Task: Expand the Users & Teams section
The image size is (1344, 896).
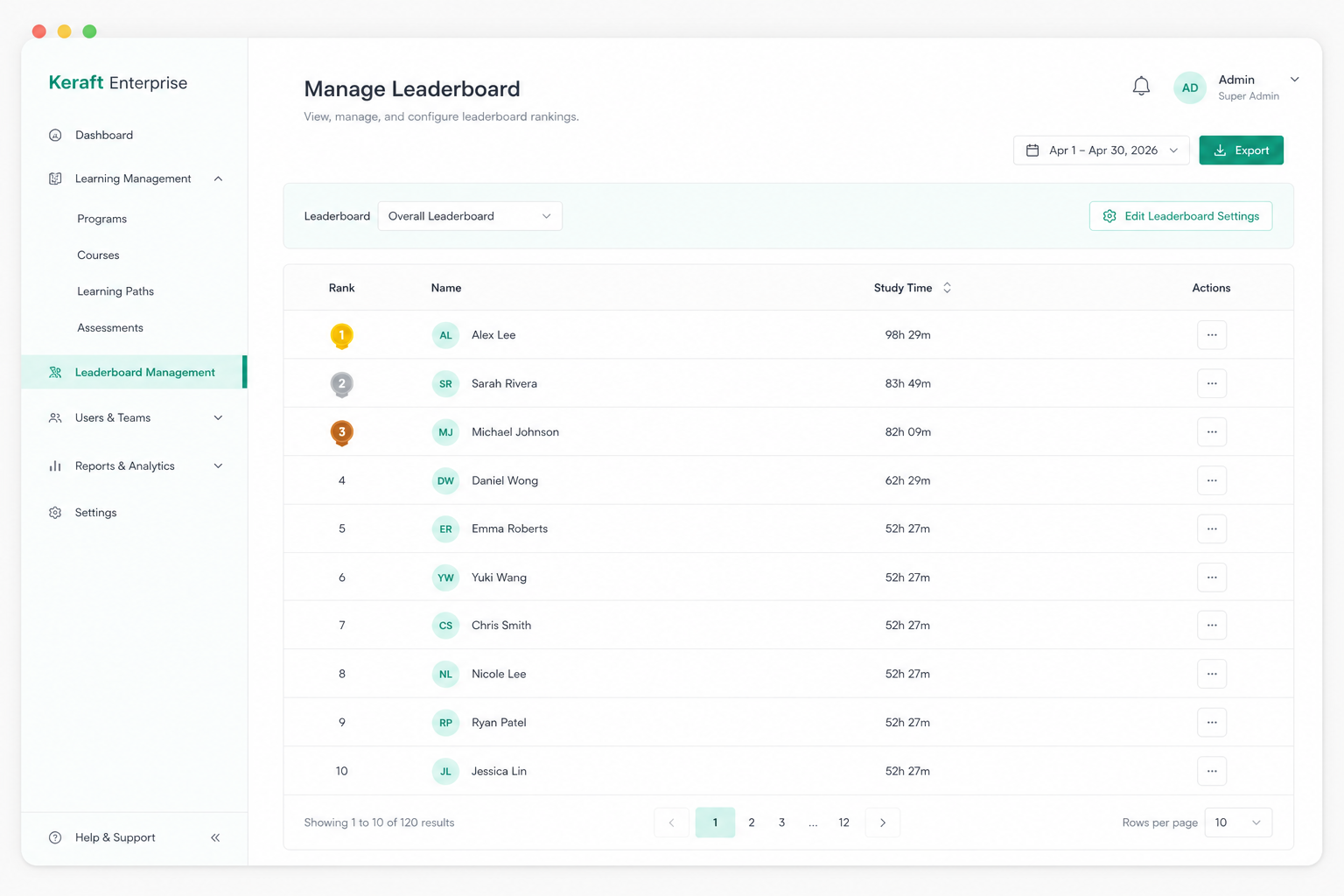Action: pos(218,418)
